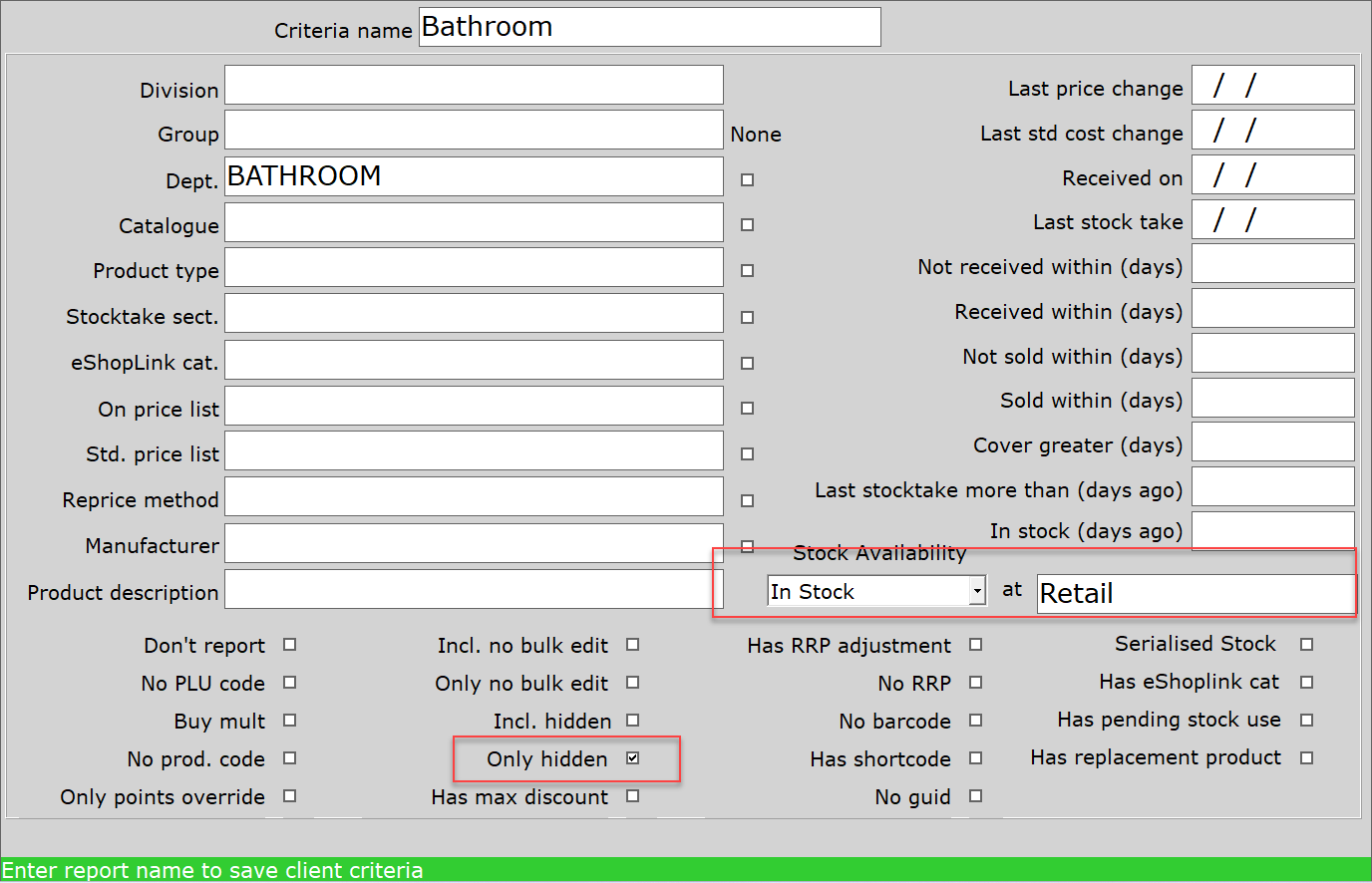1372x883 pixels.
Task: Select the No RRP checkbox
Action: tap(975, 683)
